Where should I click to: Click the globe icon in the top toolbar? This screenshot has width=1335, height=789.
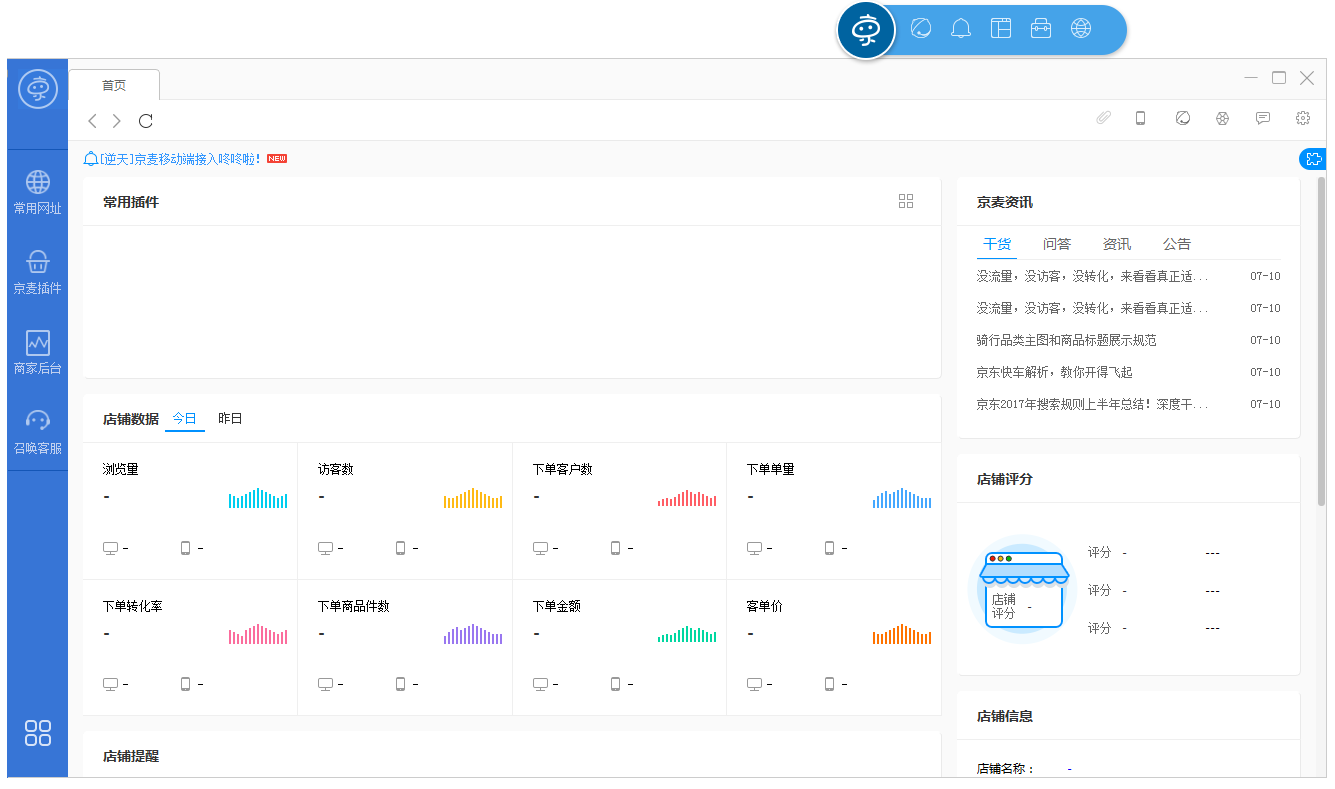(1081, 28)
